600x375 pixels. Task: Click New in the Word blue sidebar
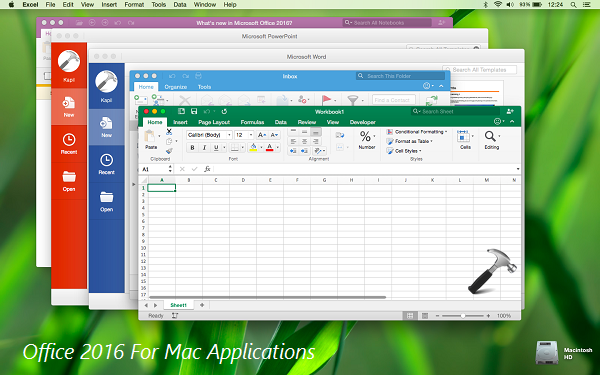click(x=106, y=127)
